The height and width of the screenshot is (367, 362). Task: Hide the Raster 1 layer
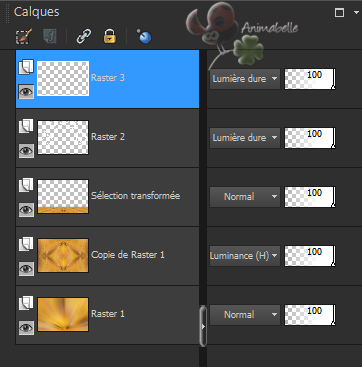[x=26, y=328]
